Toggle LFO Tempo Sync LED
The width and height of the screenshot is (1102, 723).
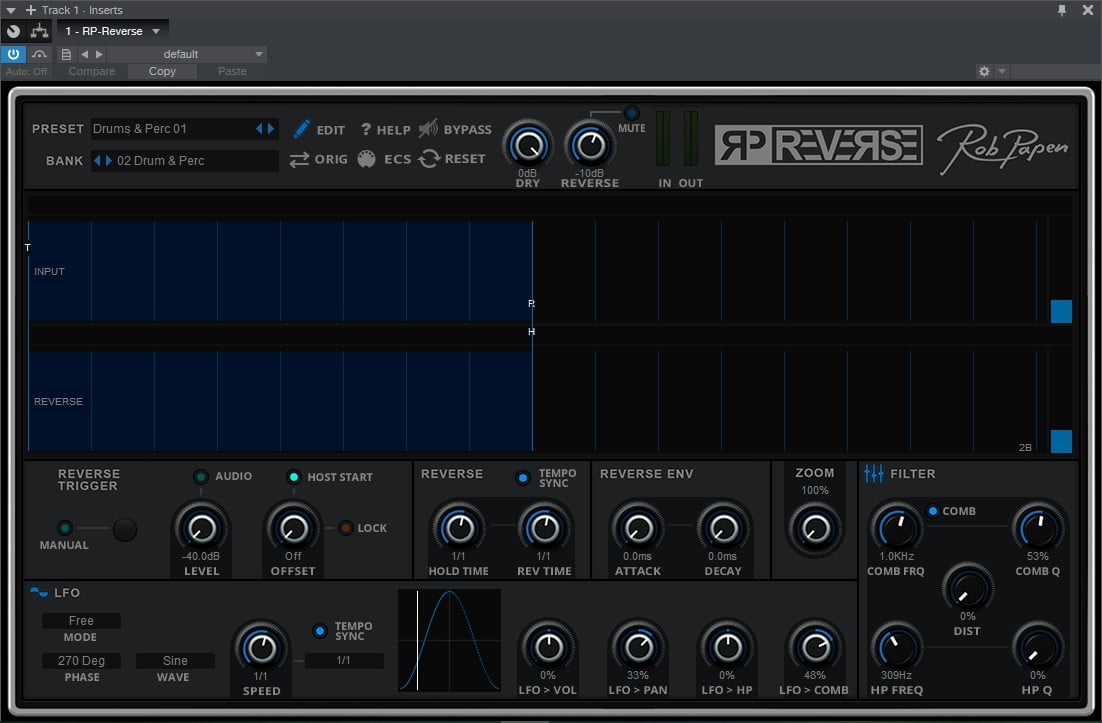click(x=320, y=631)
